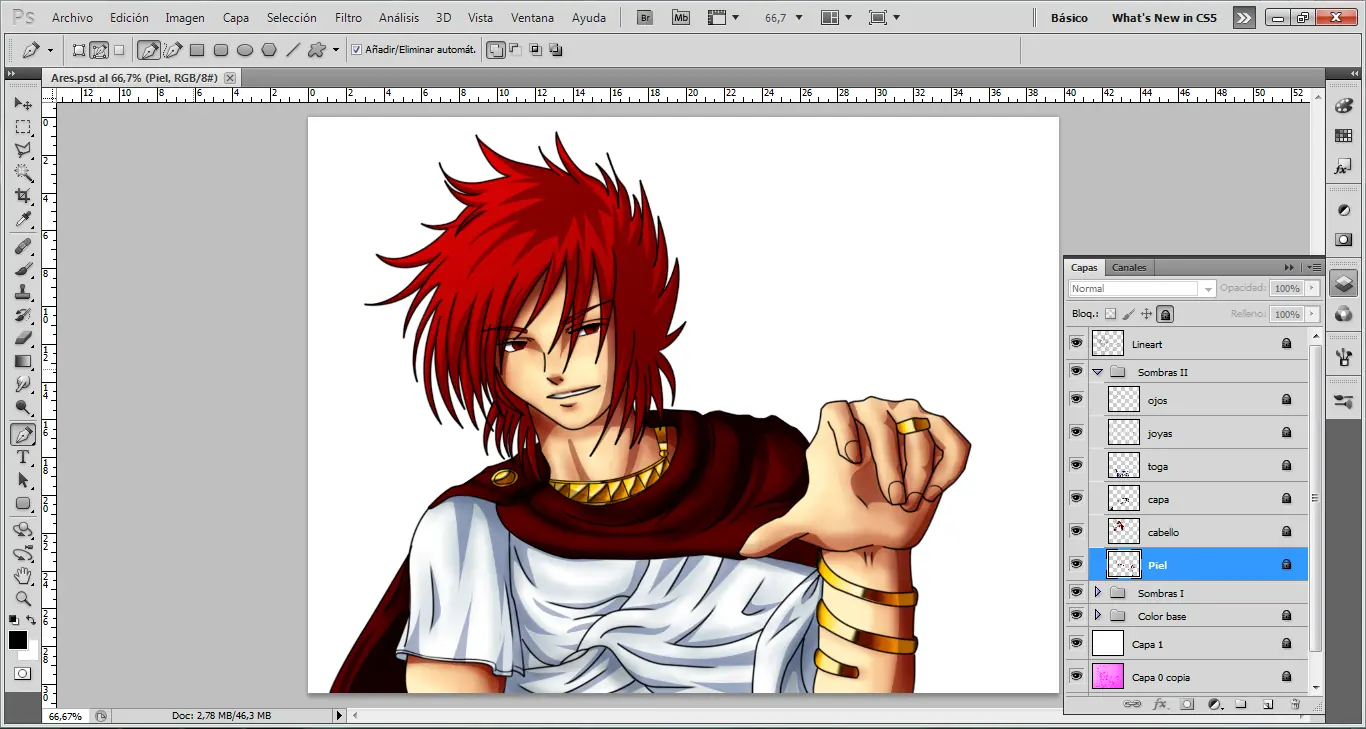Select What's New in CS5 workspace
Viewport: 1366px width, 729px height.
pos(1164,18)
